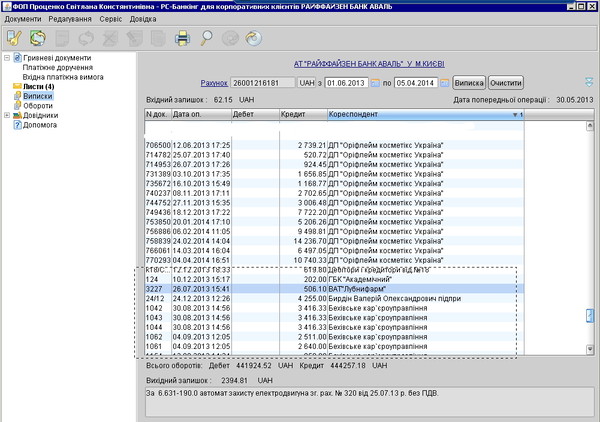This screenshot has width=600, height=422.
Task: Click the green synchronize toolbar icon
Action: pos(38,38)
